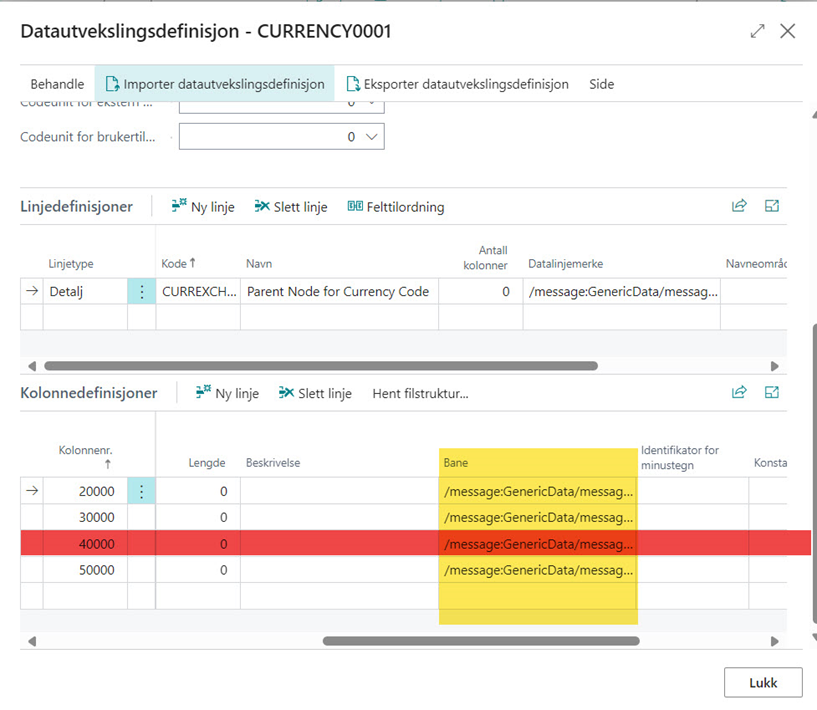Add Ny linje in Kolonnedefinisjoner

tap(227, 393)
